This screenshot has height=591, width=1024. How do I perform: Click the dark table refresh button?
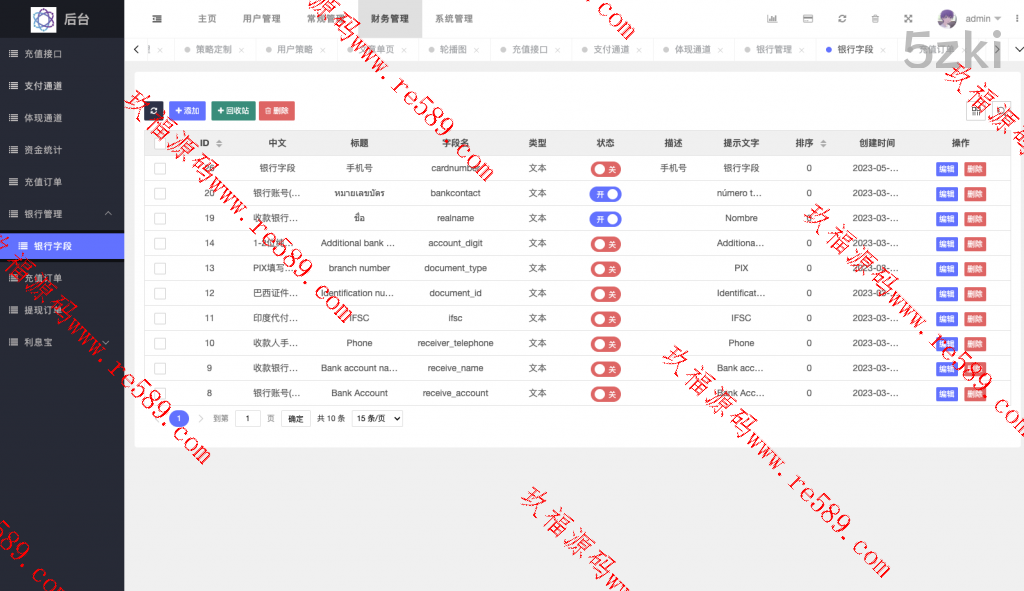[x=154, y=111]
